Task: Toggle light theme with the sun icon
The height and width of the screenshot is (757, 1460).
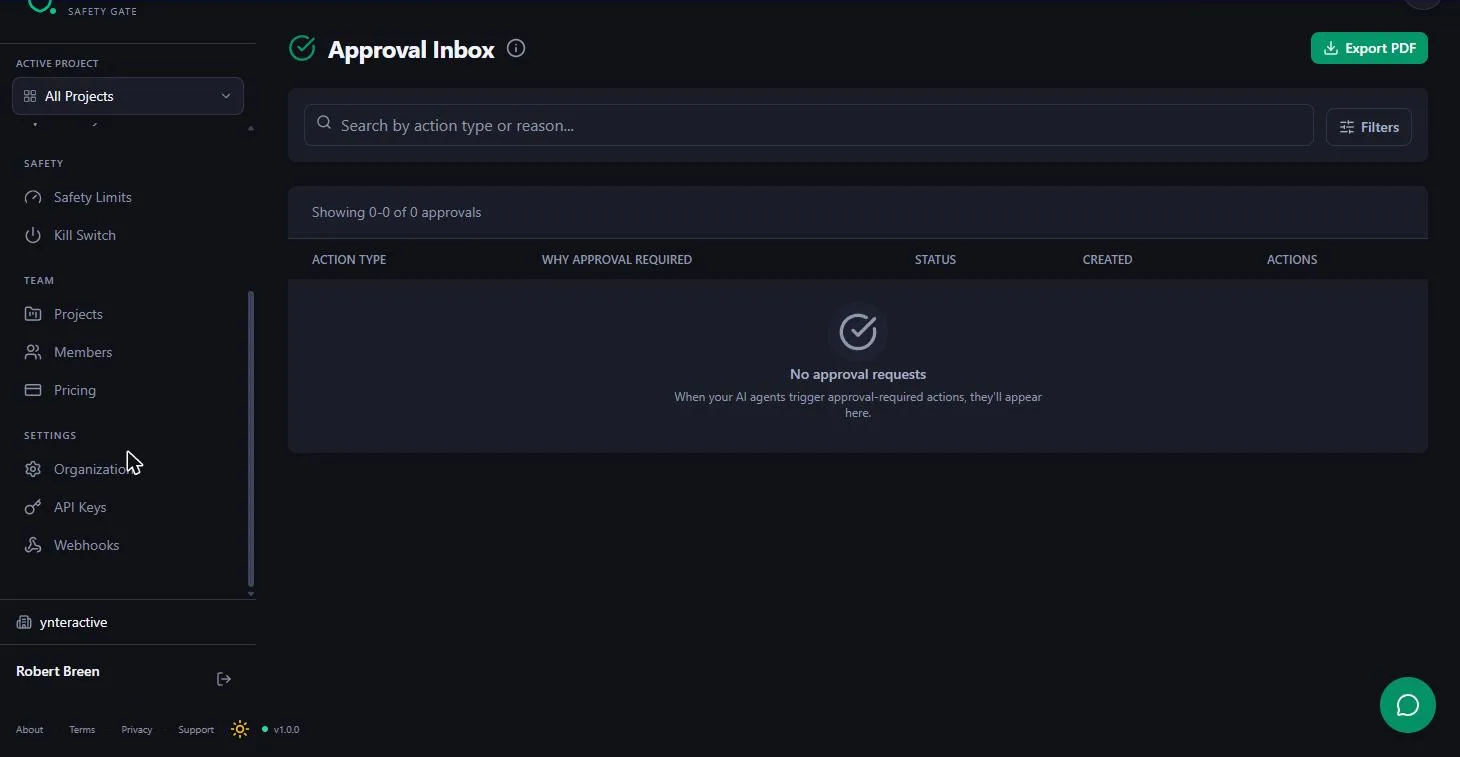Action: (x=240, y=729)
